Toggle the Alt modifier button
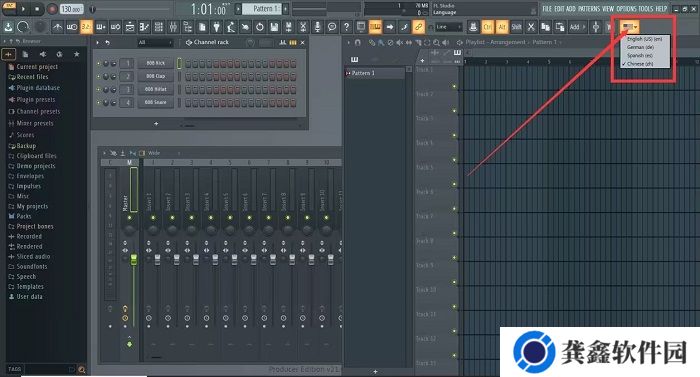This screenshot has height=377, width=700. [x=502, y=27]
